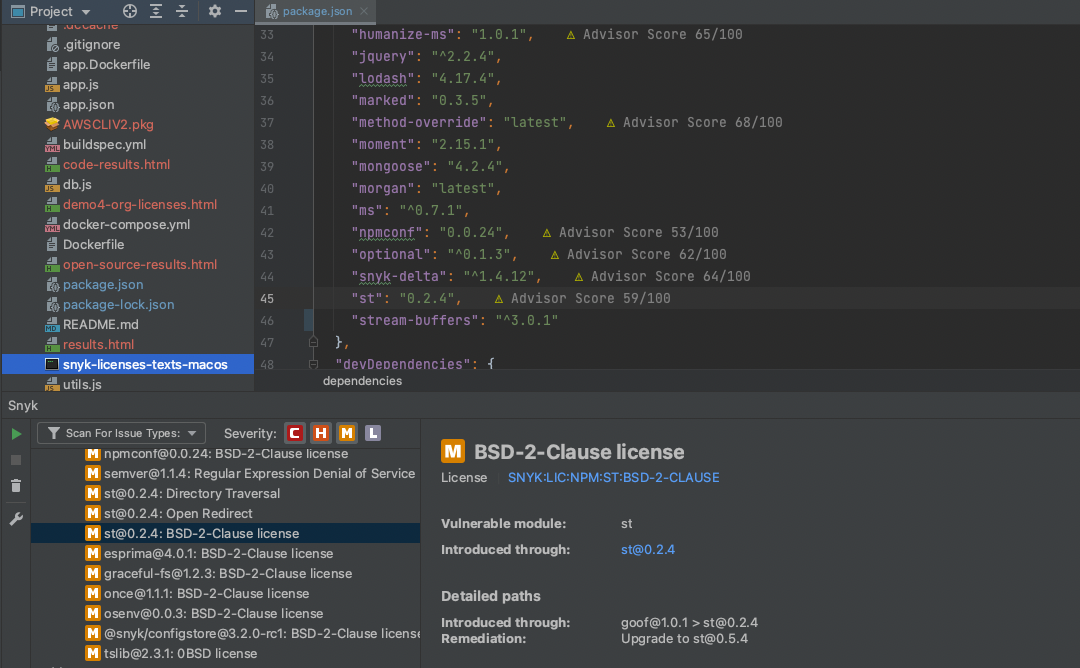Collapse devDependencies fold marker at line 48
The width and height of the screenshot is (1080, 668).
click(313, 364)
